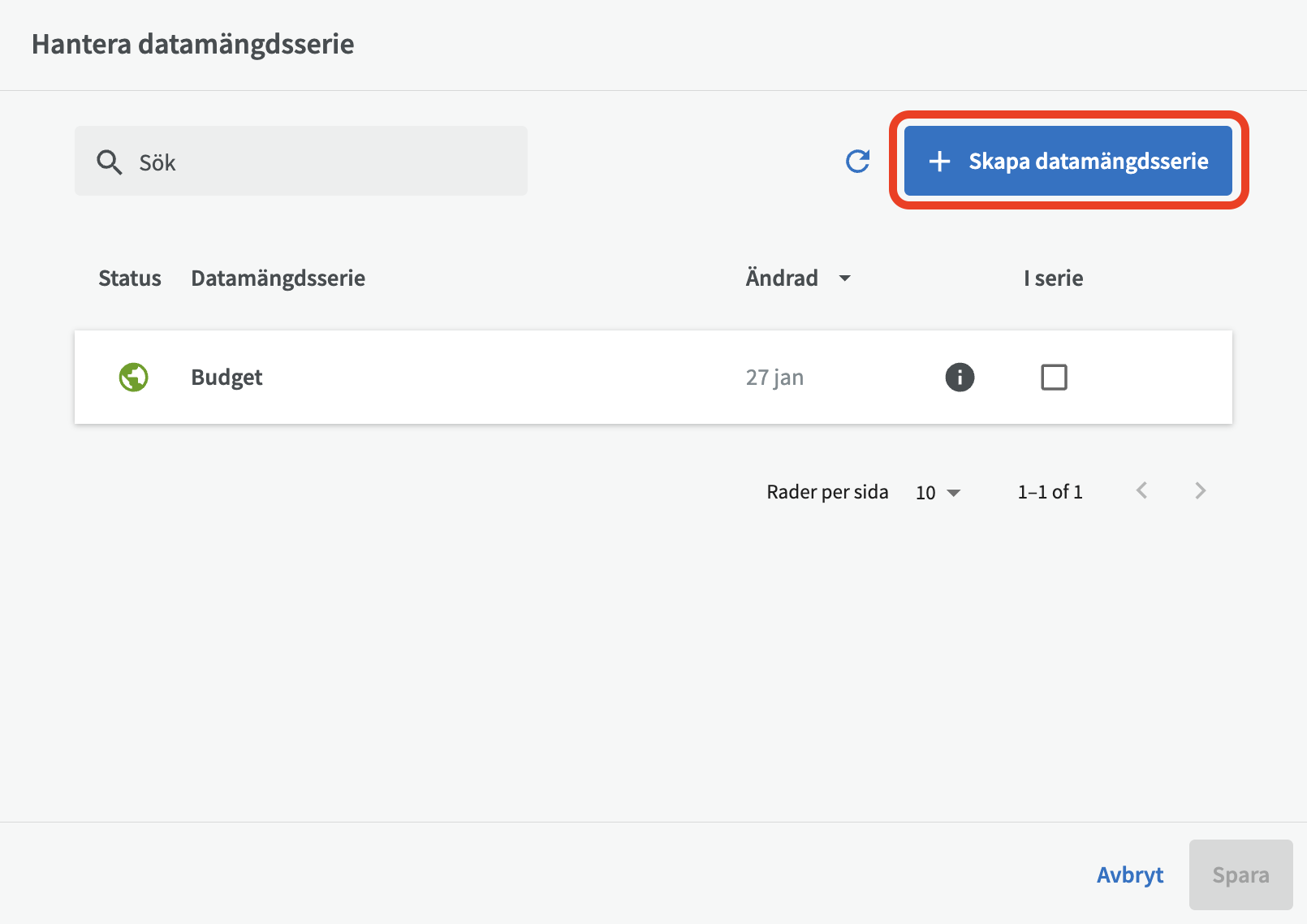
Task: Toggle the sort arrow beside Ändrad
Action: pyautogui.click(x=844, y=278)
